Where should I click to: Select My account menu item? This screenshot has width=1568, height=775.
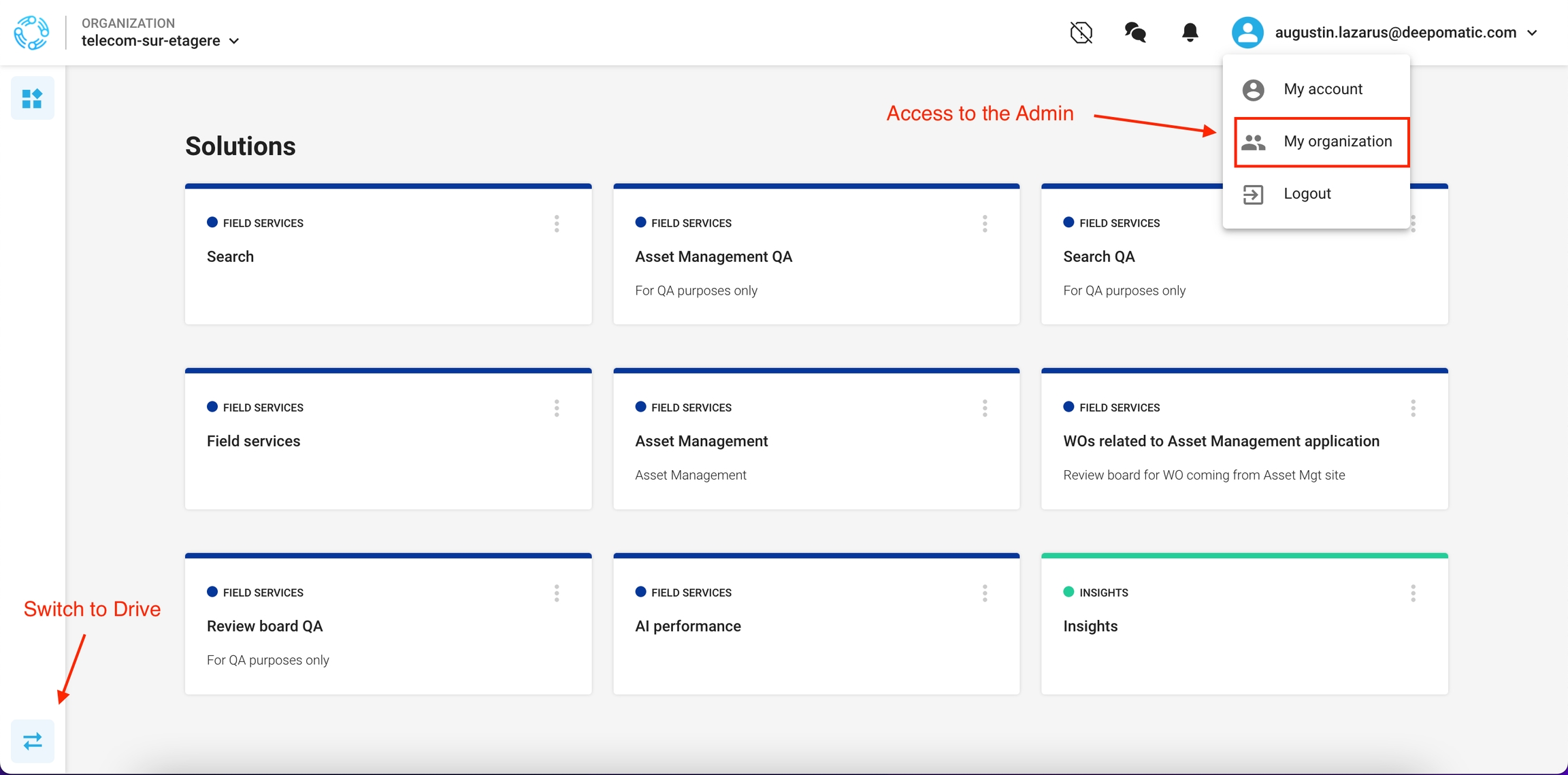point(1322,89)
